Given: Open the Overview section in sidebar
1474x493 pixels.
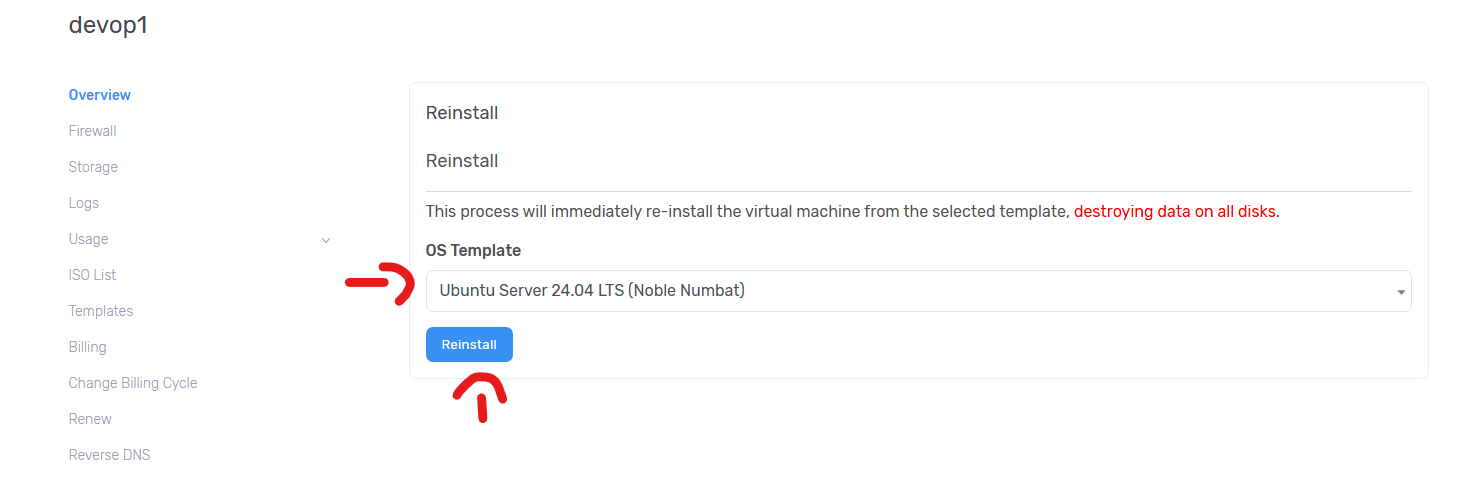Looking at the screenshot, I should point(99,95).
